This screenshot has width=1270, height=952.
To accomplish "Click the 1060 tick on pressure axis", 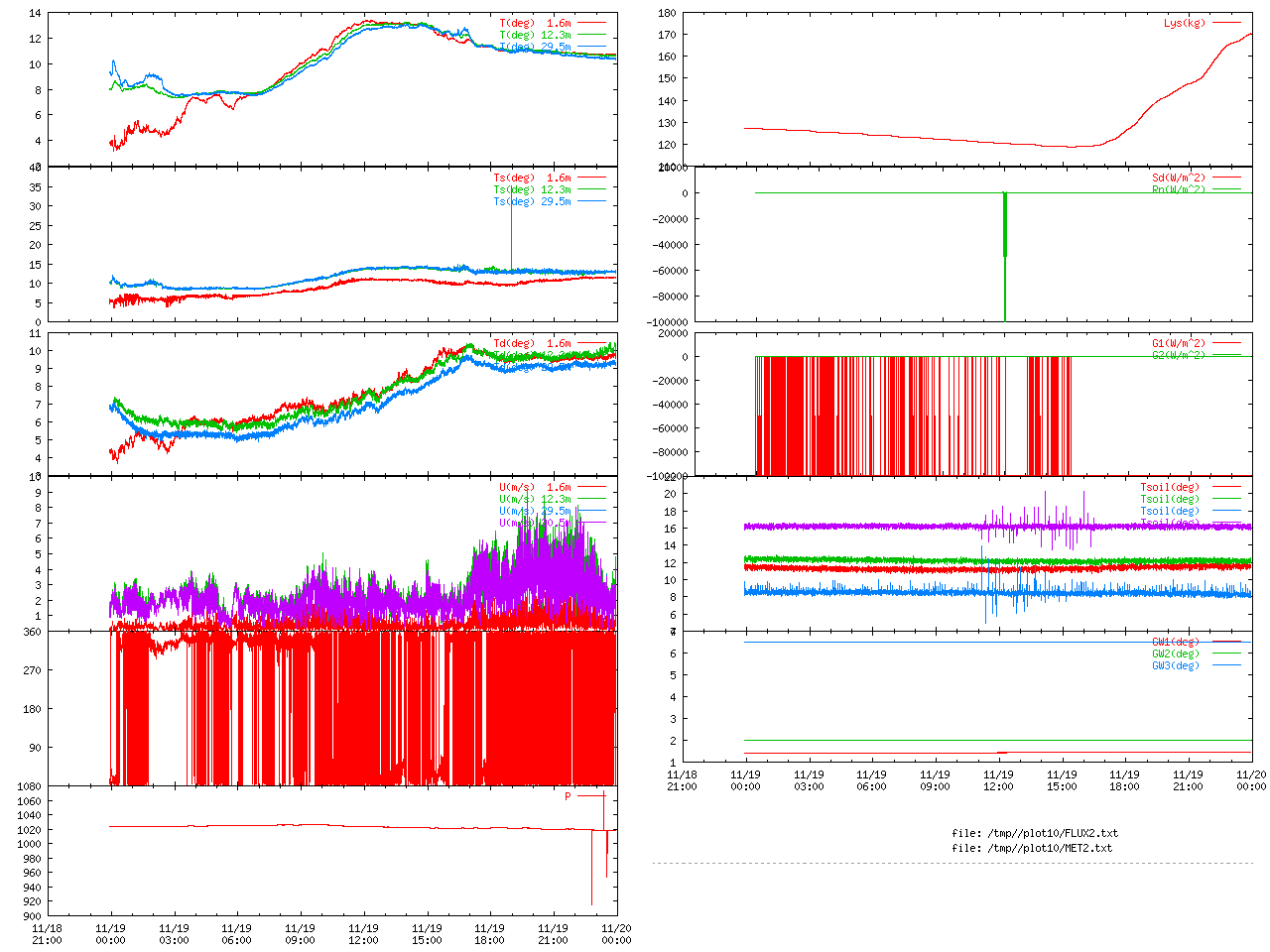I will pyautogui.click(x=30, y=801).
